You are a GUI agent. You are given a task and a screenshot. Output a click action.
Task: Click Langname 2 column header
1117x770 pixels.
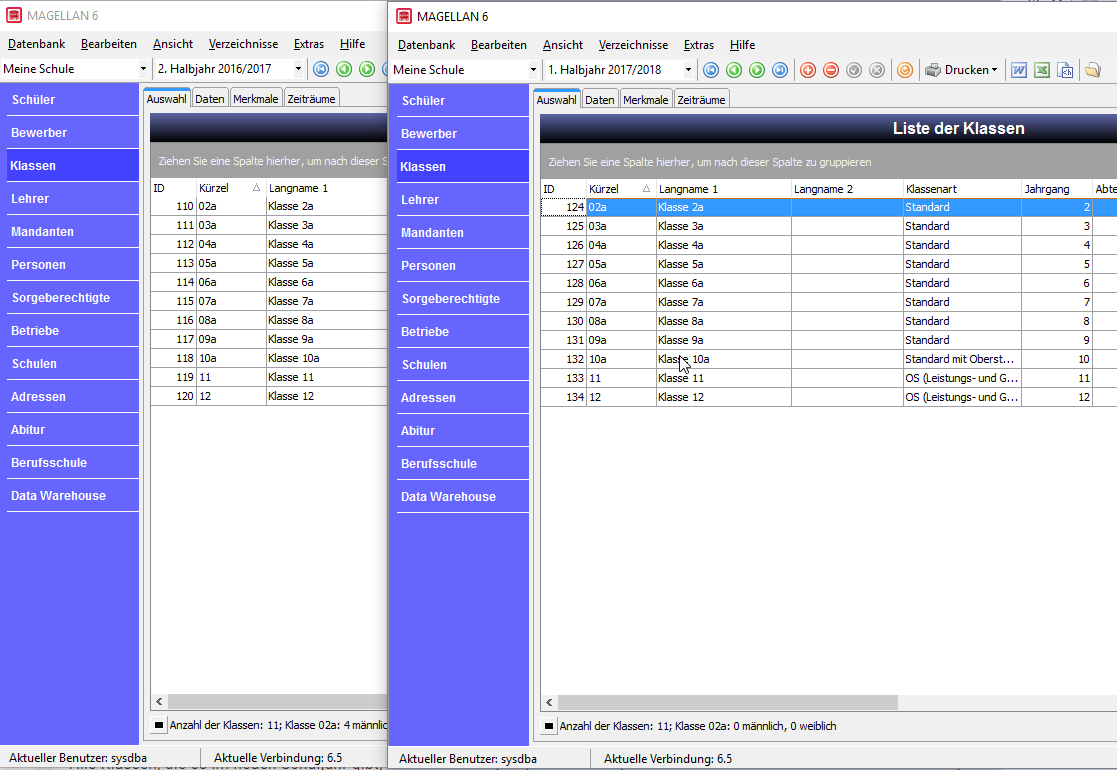pos(847,189)
